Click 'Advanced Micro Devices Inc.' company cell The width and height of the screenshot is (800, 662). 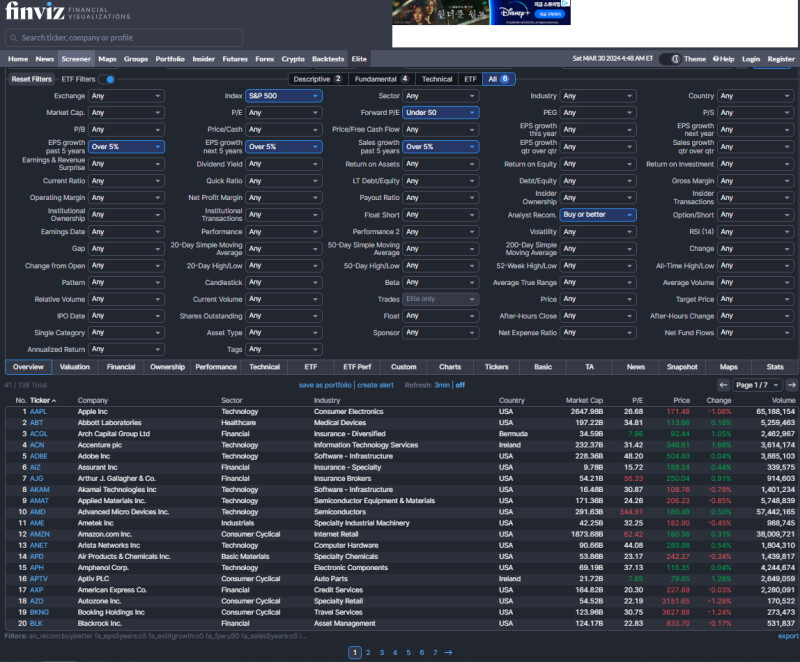tap(123, 512)
